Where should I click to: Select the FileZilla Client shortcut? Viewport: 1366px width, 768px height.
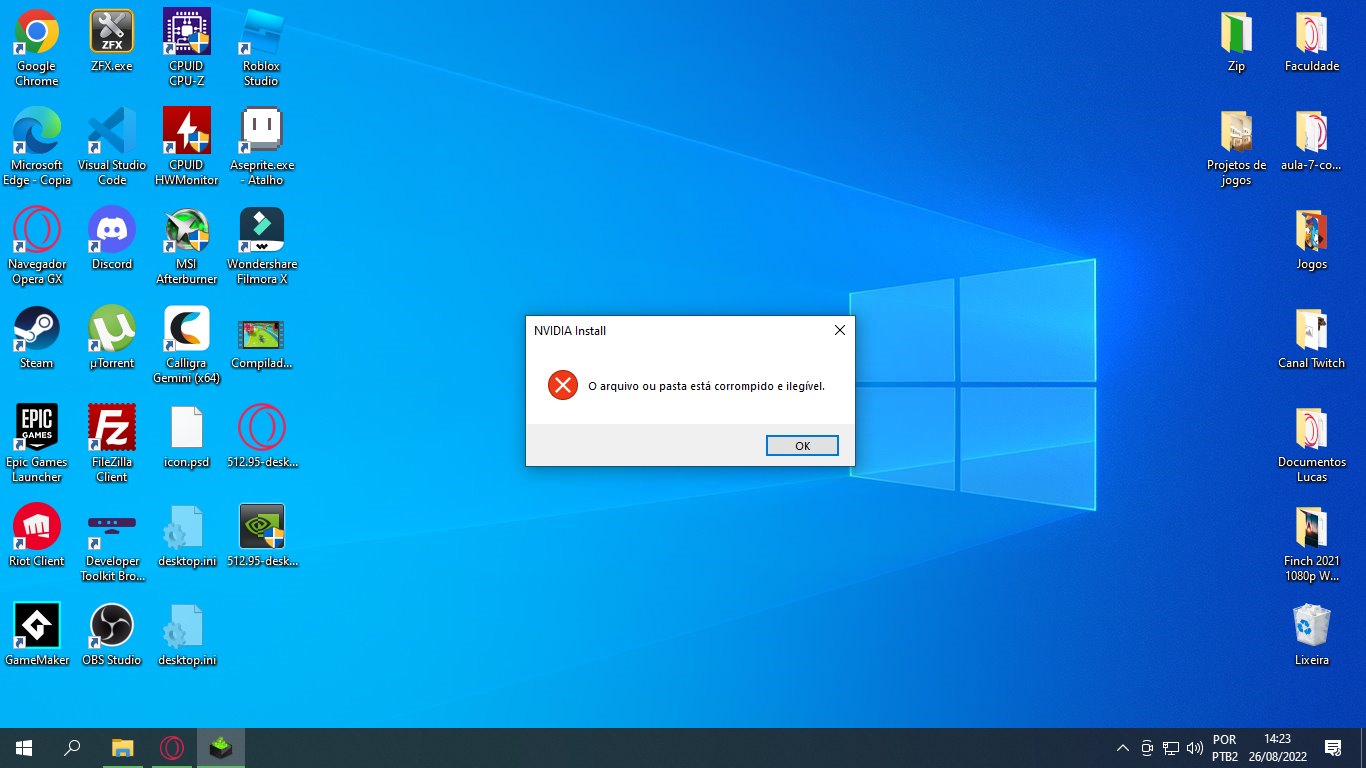(x=112, y=444)
